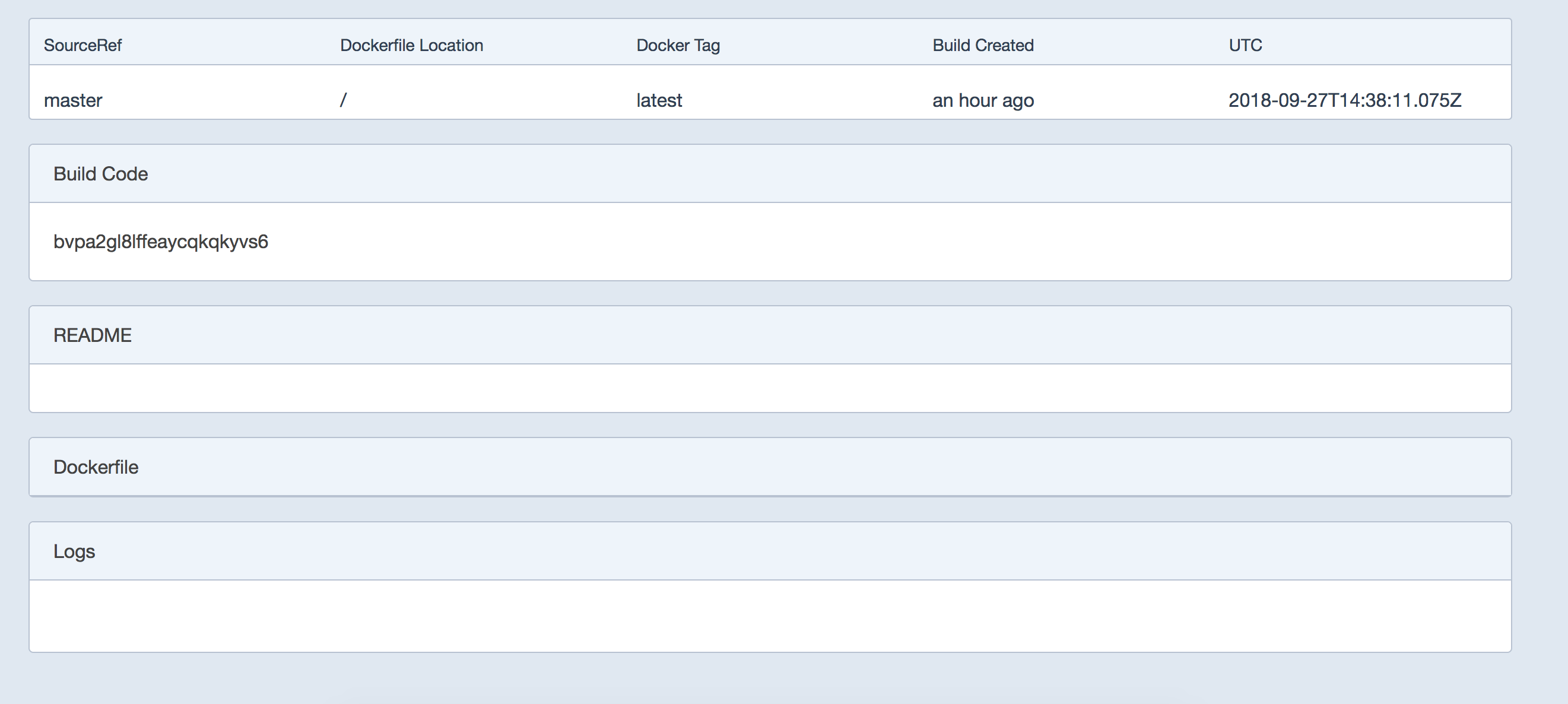1568x704 pixels.
Task: Sort by the Build Created column
Action: click(983, 45)
